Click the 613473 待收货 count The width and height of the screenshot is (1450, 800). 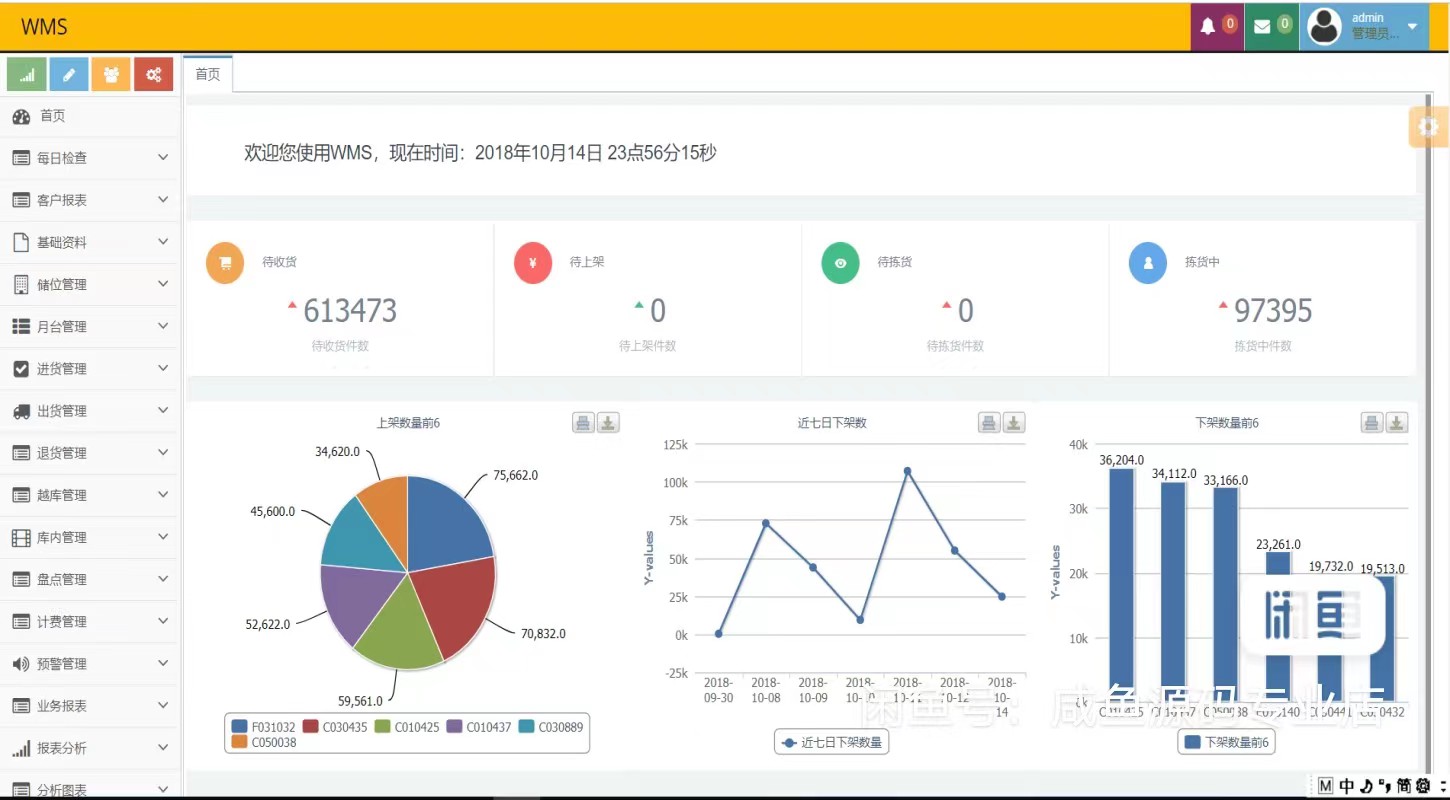(350, 311)
